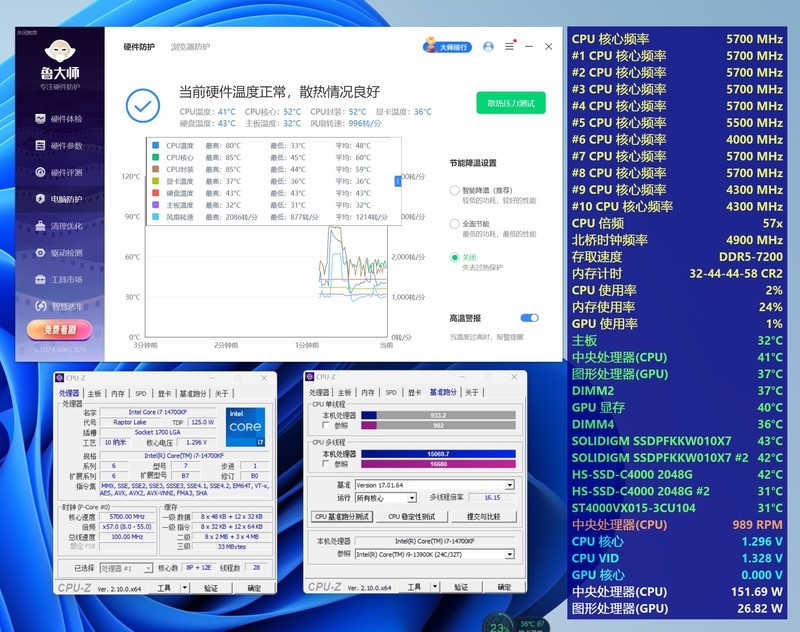Open SPD tab in left CPU-Z window
Screen dimensions: 800x632
click(141, 393)
